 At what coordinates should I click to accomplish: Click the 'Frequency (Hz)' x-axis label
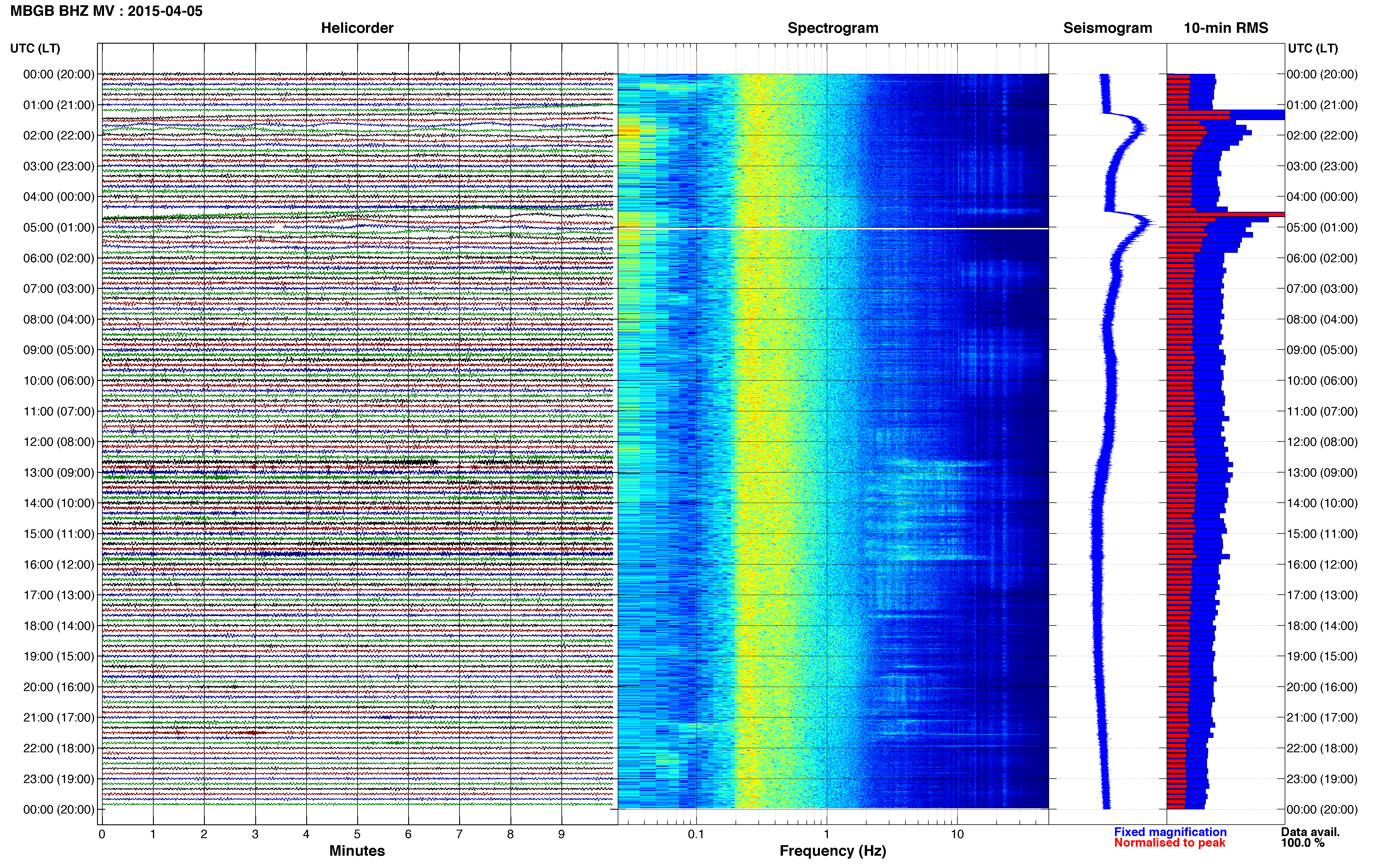click(833, 851)
